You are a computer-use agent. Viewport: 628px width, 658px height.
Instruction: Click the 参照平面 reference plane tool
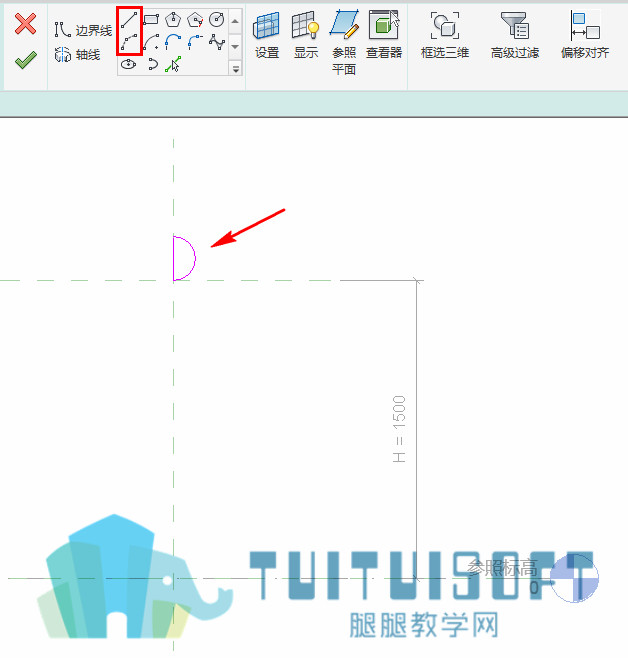point(344,42)
